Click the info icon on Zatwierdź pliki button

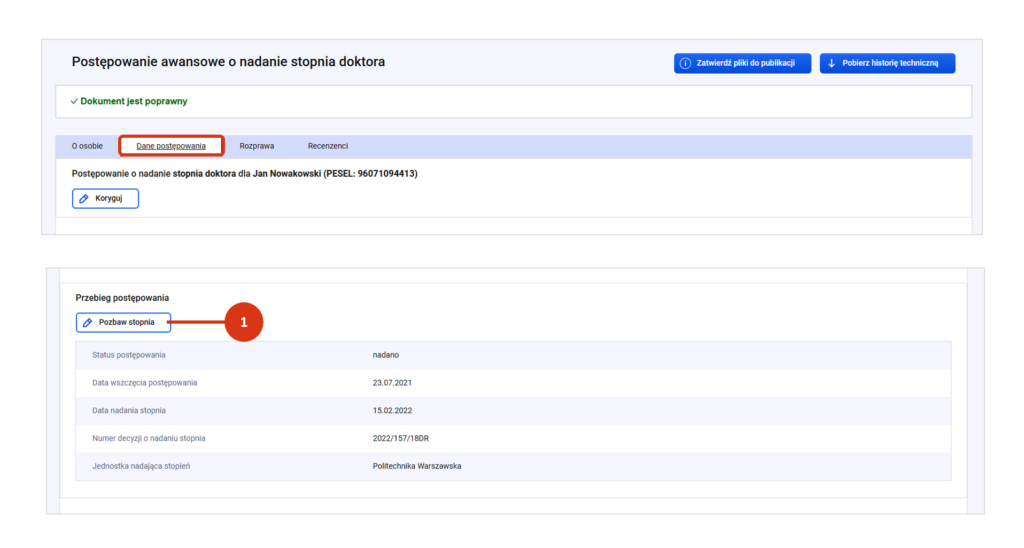(685, 64)
